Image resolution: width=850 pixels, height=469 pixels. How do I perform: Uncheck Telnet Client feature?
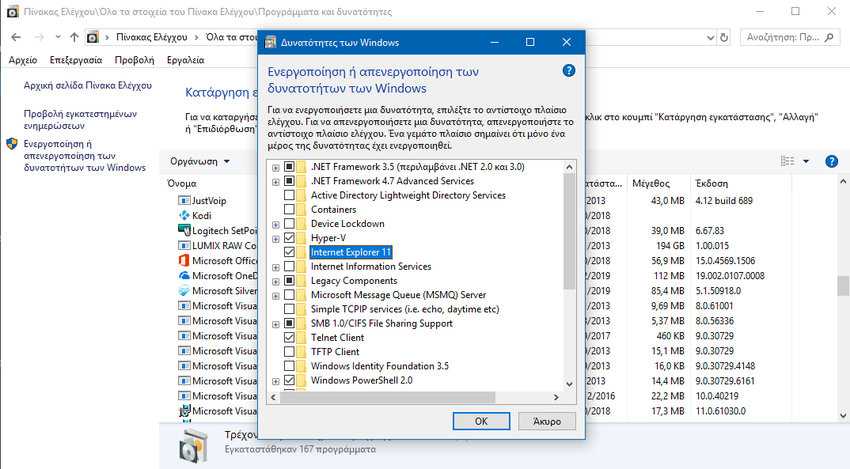coord(289,337)
